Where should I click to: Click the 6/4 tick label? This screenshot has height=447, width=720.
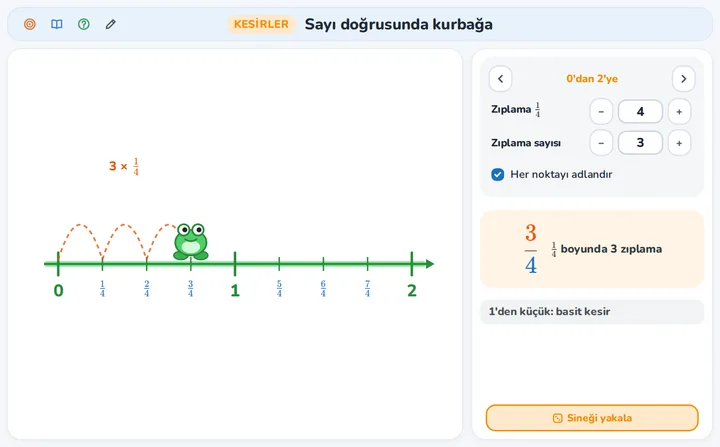(323, 289)
